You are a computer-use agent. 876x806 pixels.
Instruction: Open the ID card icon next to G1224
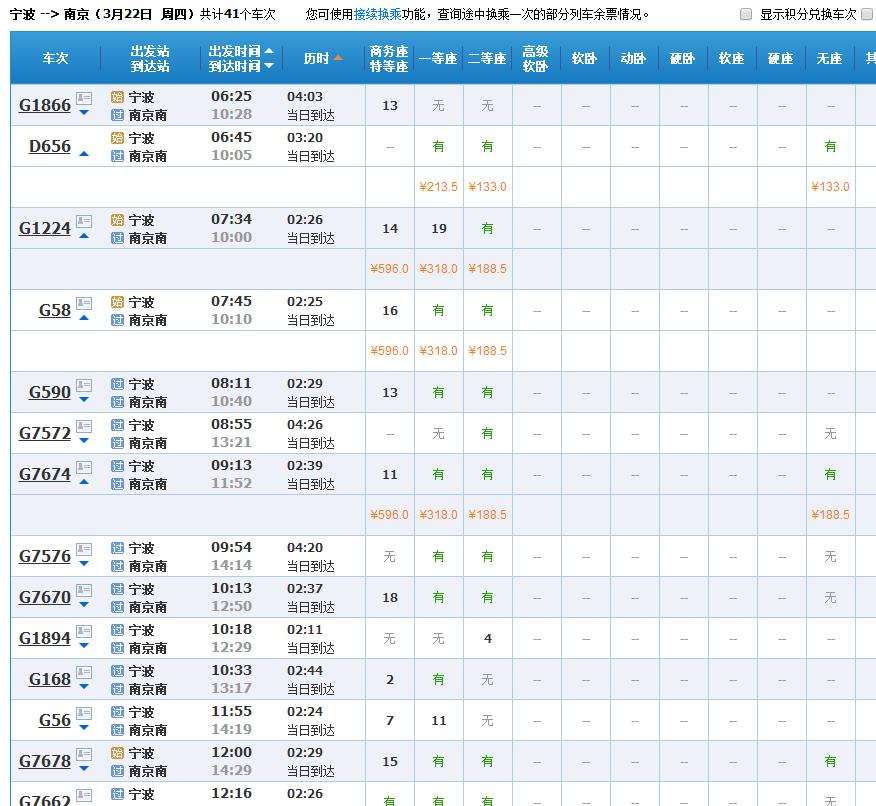coord(84,221)
